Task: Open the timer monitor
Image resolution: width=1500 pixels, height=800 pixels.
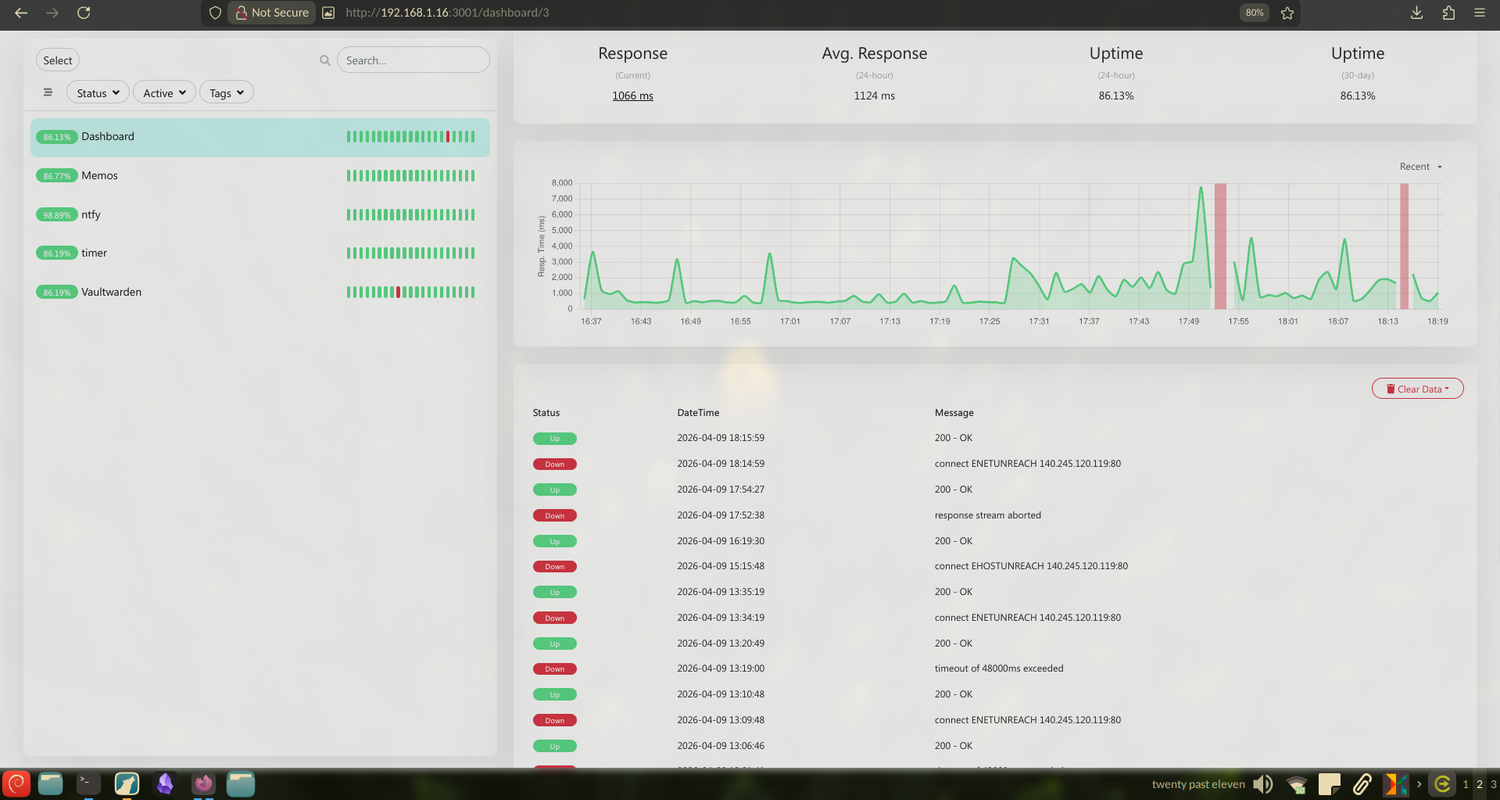Action: [x=260, y=253]
